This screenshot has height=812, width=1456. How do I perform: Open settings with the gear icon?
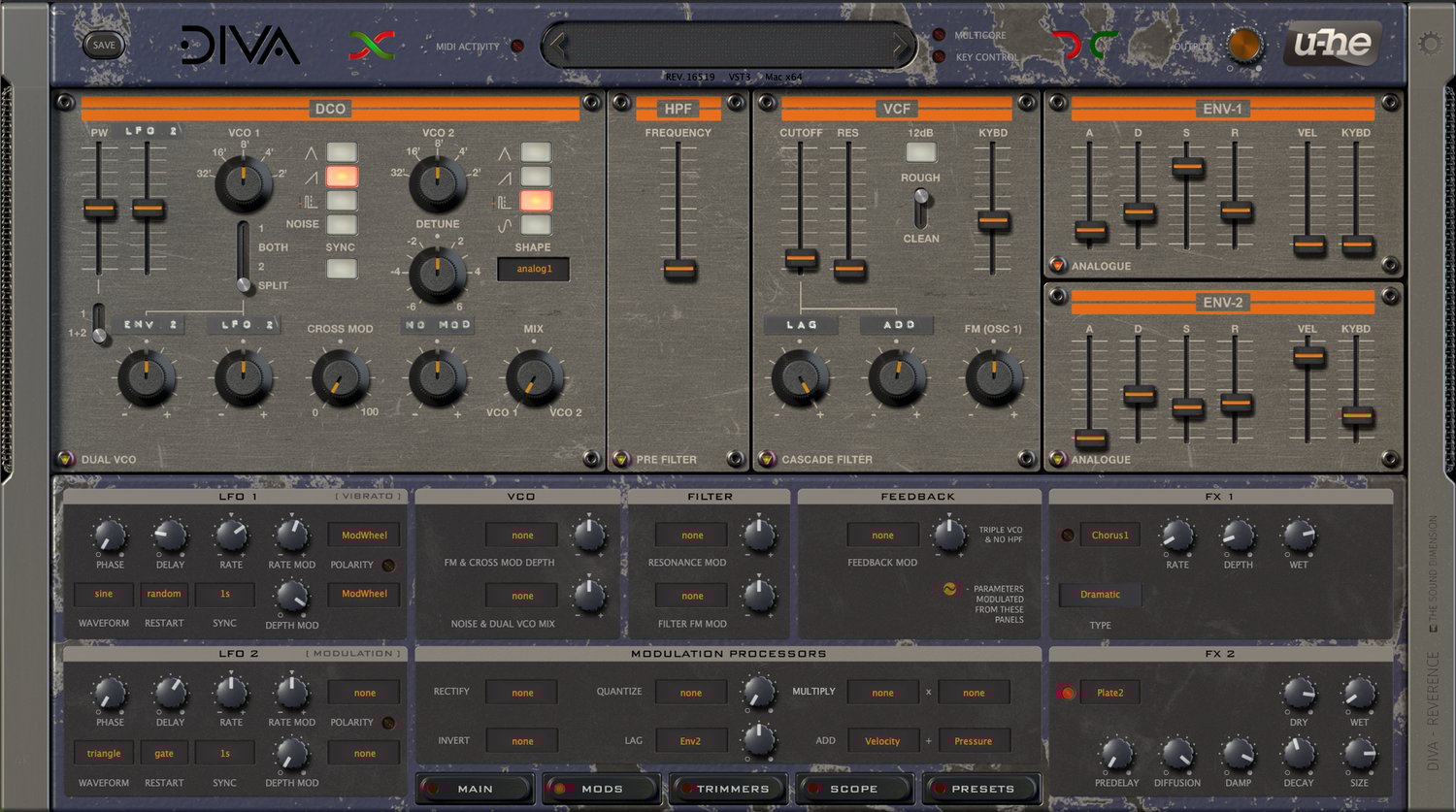click(1430, 43)
